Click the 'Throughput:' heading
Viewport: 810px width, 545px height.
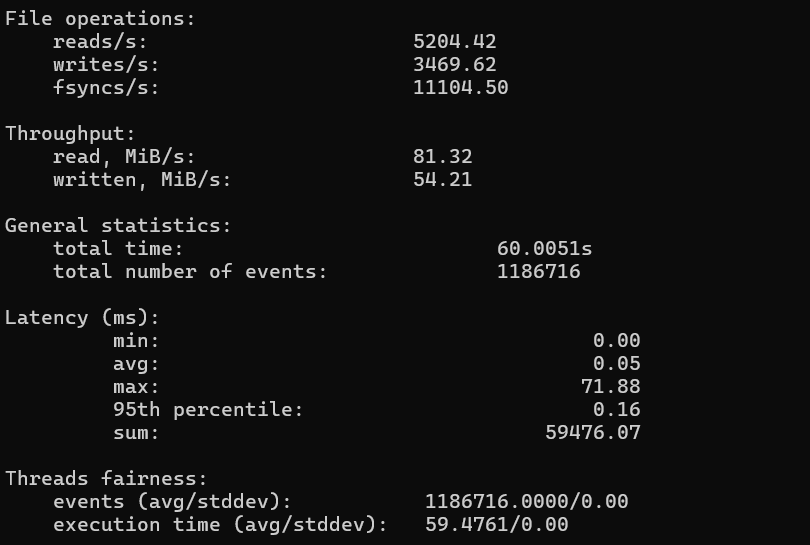[x=70, y=134]
